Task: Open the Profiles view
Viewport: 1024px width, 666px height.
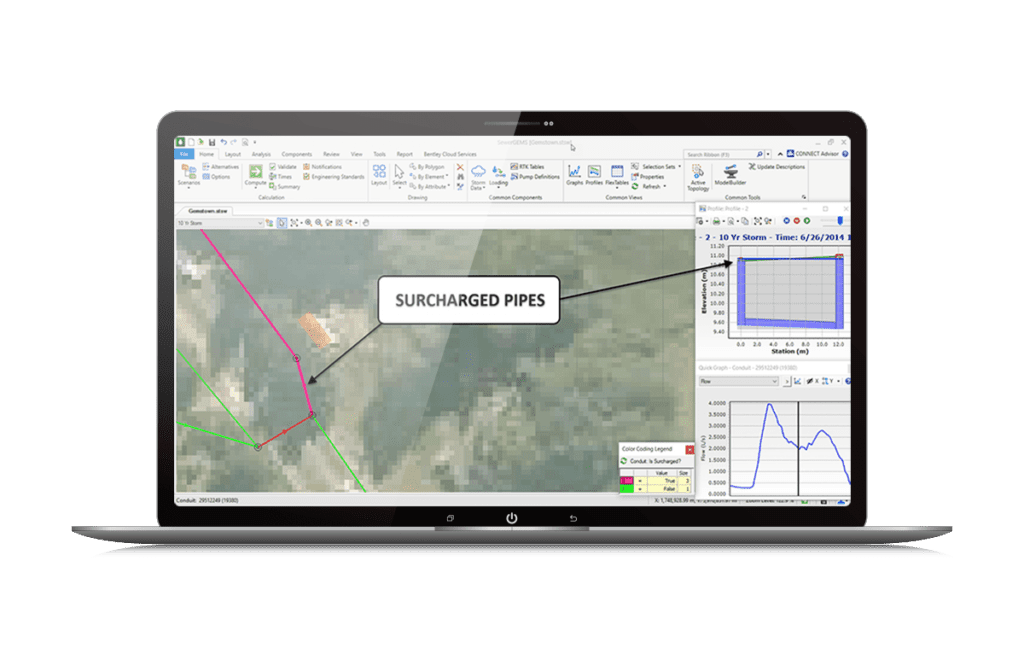Action: pyautogui.click(x=594, y=175)
